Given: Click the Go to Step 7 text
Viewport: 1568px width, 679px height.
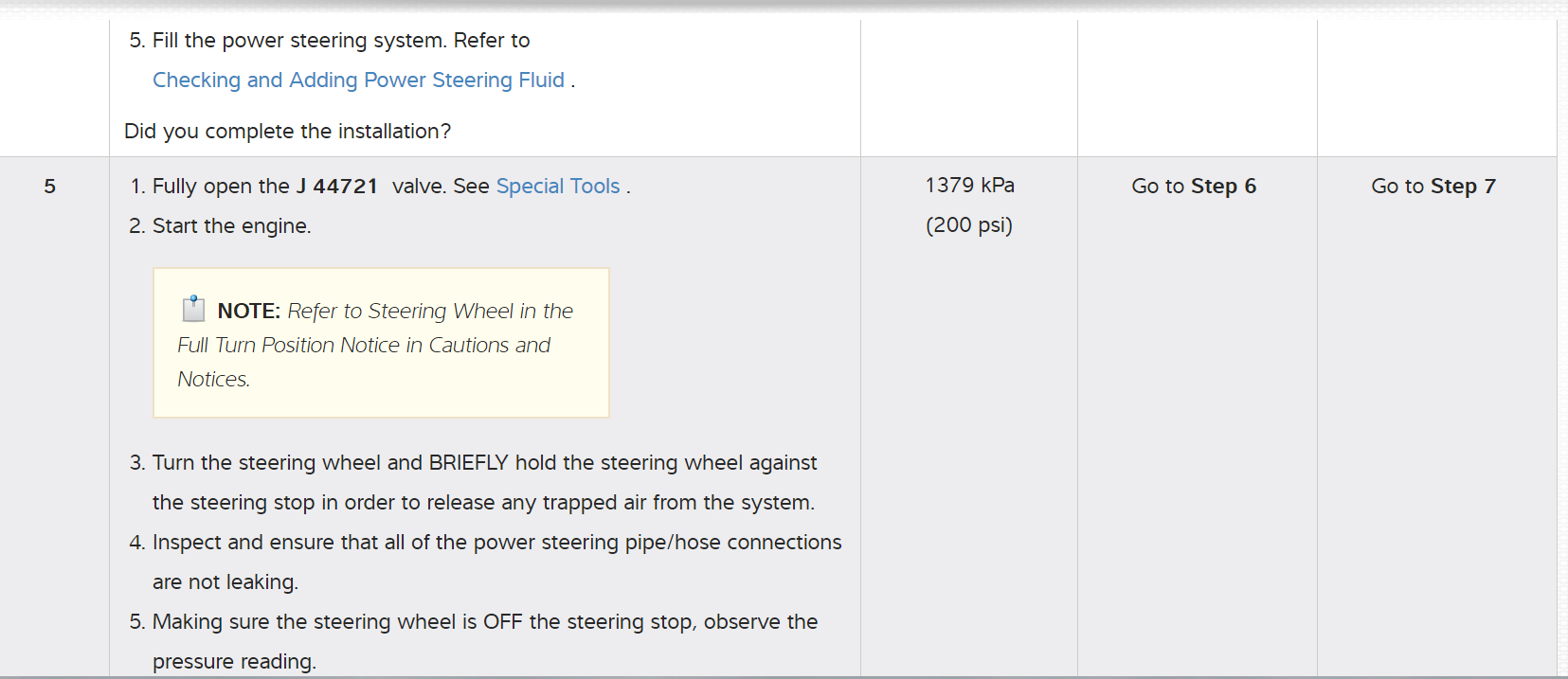Looking at the screenshot, I should tap(1433, 187).
